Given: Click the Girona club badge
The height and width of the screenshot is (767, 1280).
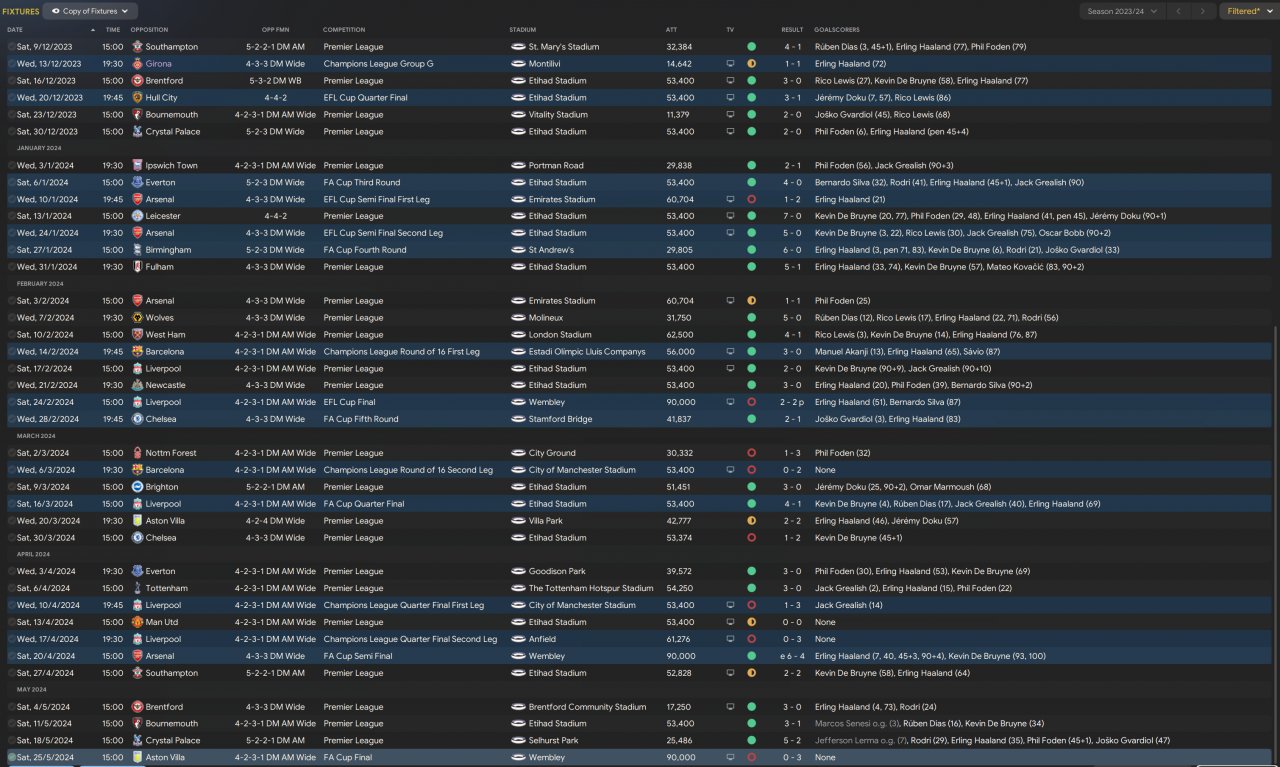Looking at the screenshot, I should click(x=137, y=64).
